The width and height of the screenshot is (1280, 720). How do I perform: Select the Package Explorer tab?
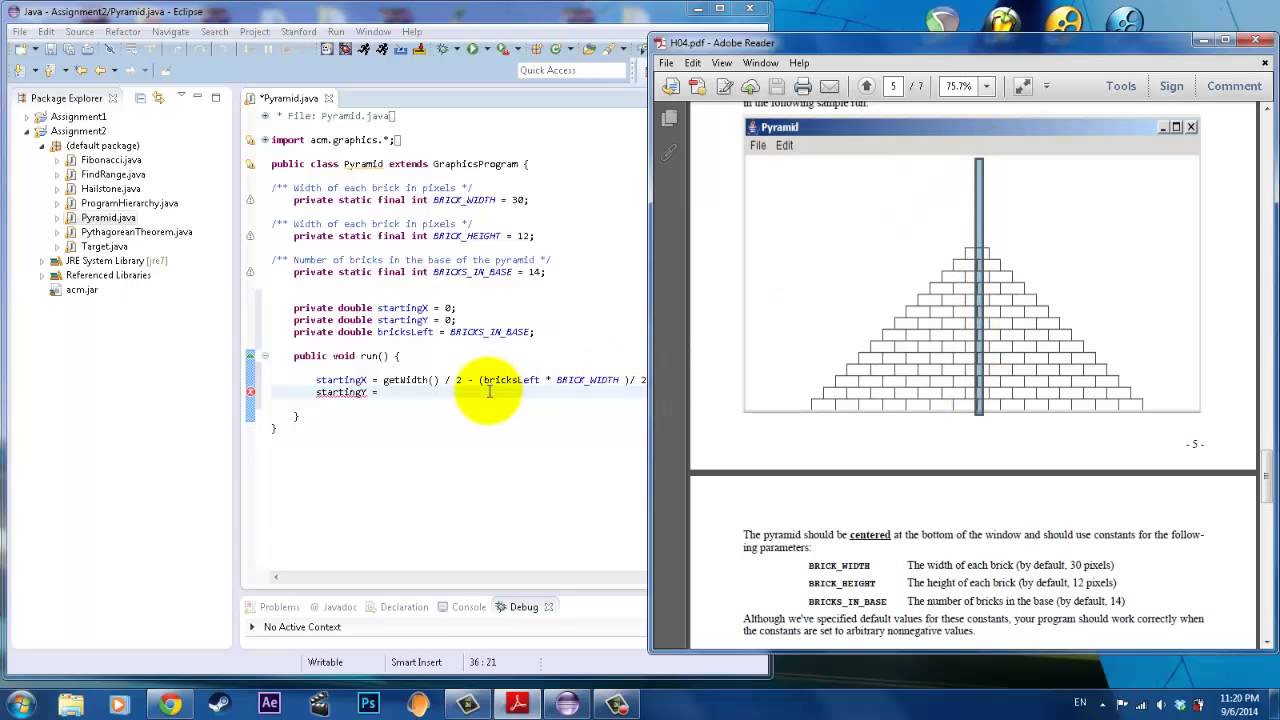point(66,98)
